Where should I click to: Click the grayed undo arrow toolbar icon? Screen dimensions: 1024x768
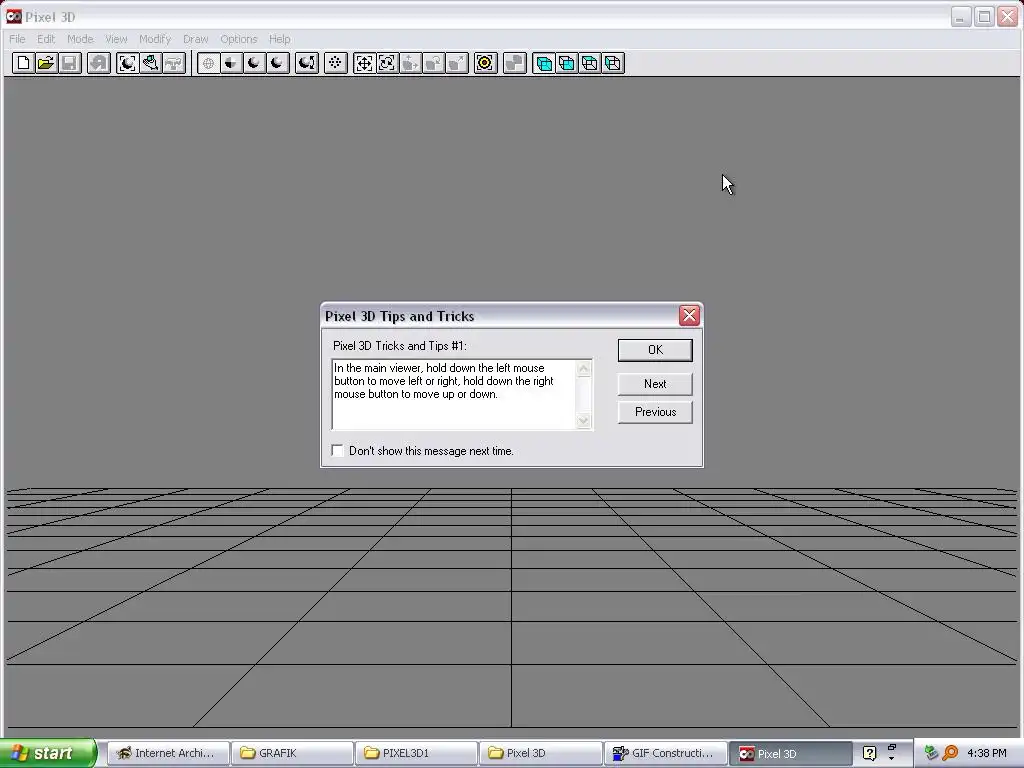coord(99,63)
